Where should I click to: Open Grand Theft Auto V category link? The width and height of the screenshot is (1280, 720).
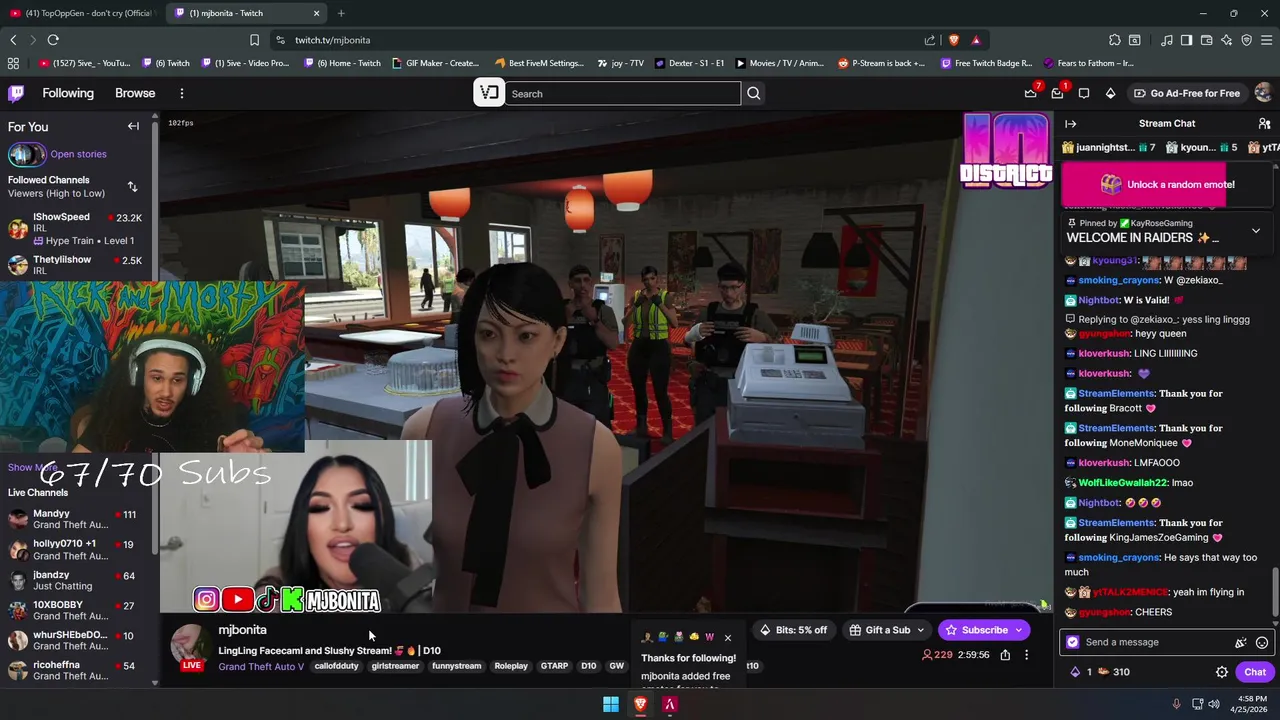click(261, 666)
